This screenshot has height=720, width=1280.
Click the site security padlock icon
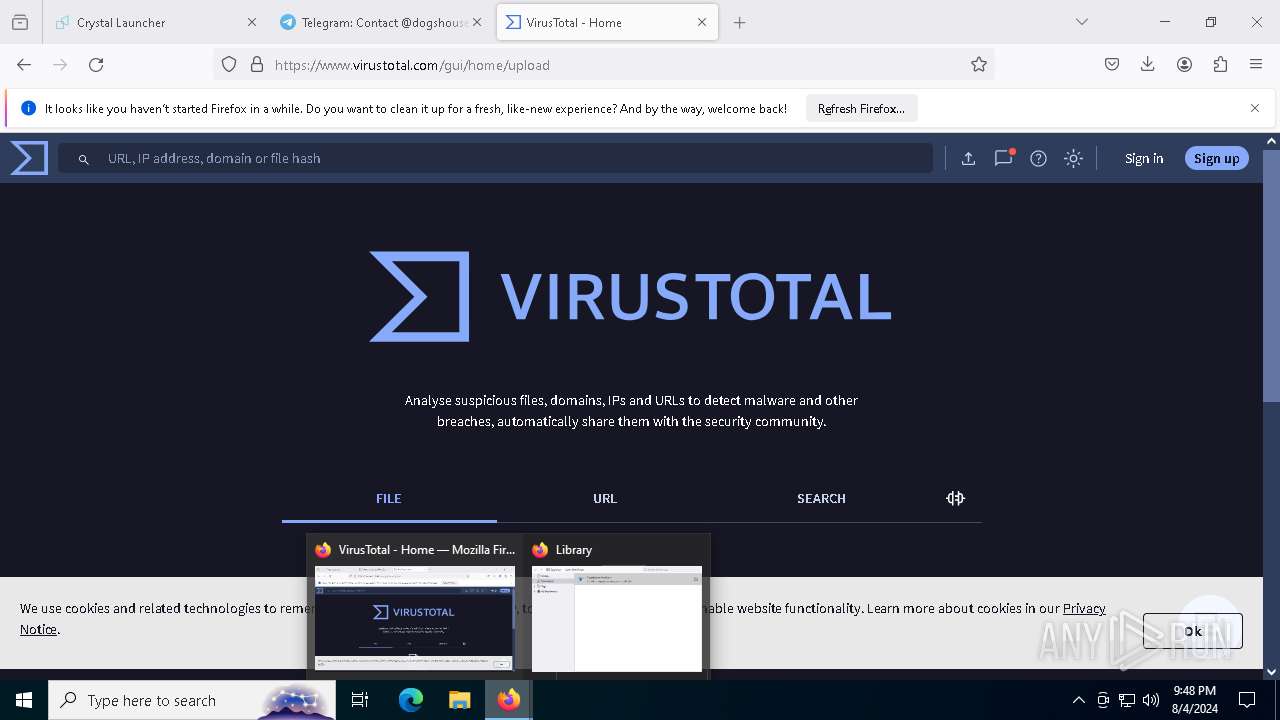click(x=257, y=64)
